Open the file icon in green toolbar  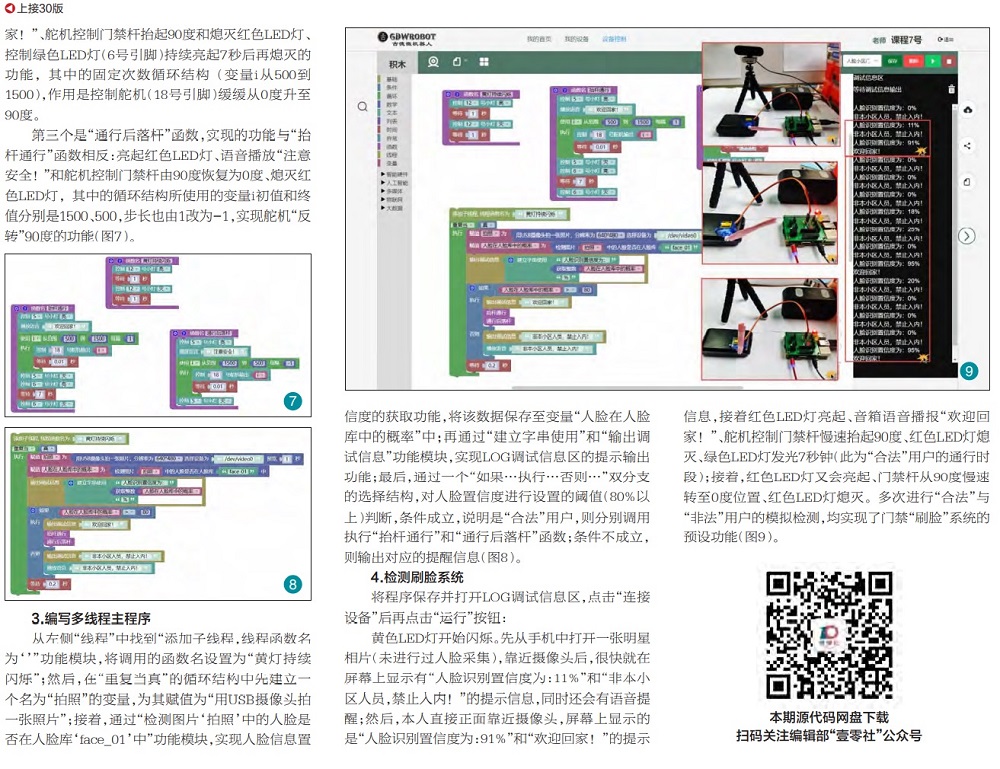[x=457, y=62]
